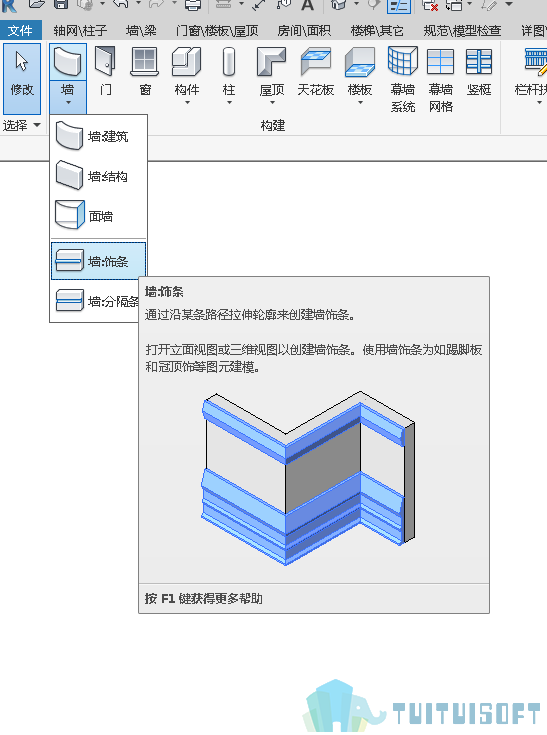Expand the 墙 wall dropdown arrow
547x735 pixels.
[x=68, y=102]
